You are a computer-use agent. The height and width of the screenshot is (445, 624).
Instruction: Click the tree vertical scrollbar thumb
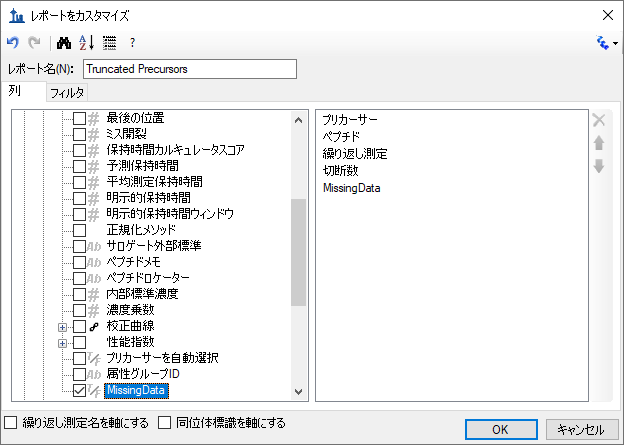(x=298, y=252)
